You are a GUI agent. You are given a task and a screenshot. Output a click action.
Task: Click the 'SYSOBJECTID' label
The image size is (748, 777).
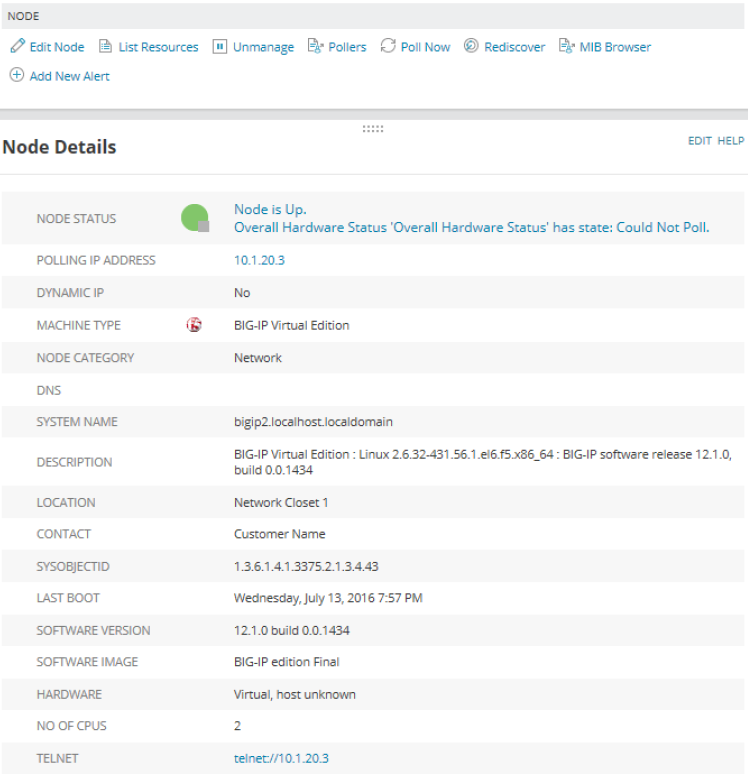[73, 566]
